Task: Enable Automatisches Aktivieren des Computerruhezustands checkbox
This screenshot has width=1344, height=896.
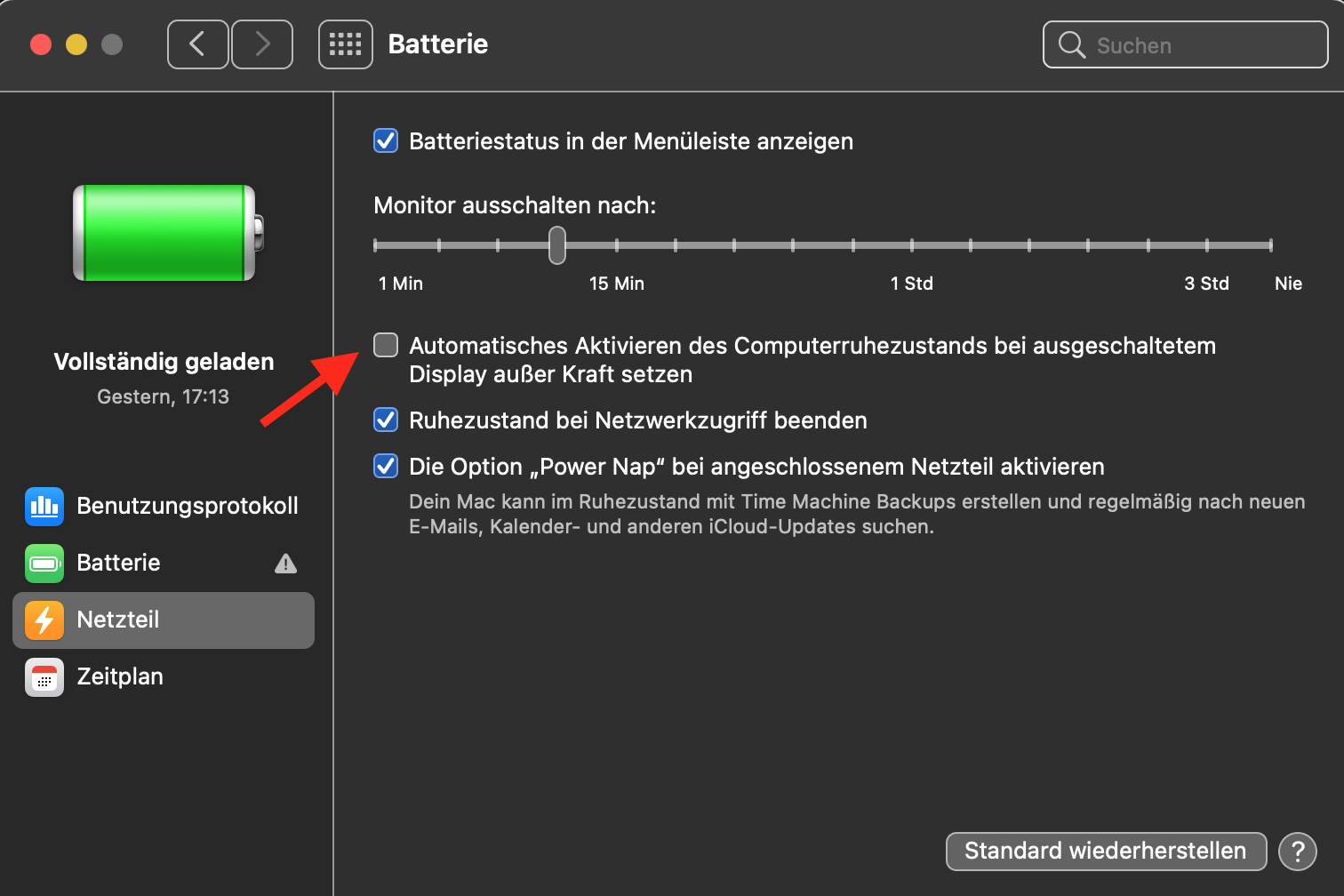Action: click(x=386, y=345)
